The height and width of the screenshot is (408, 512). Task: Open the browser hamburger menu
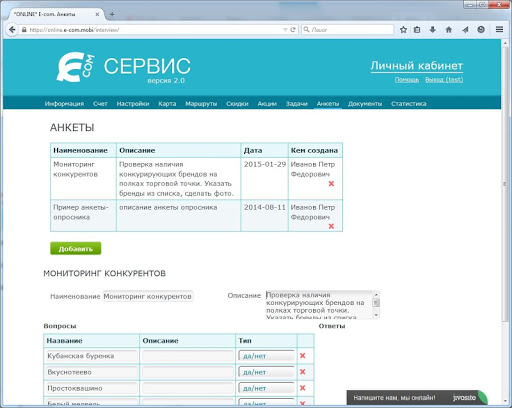pyautogui.click(x=499, y=30)
